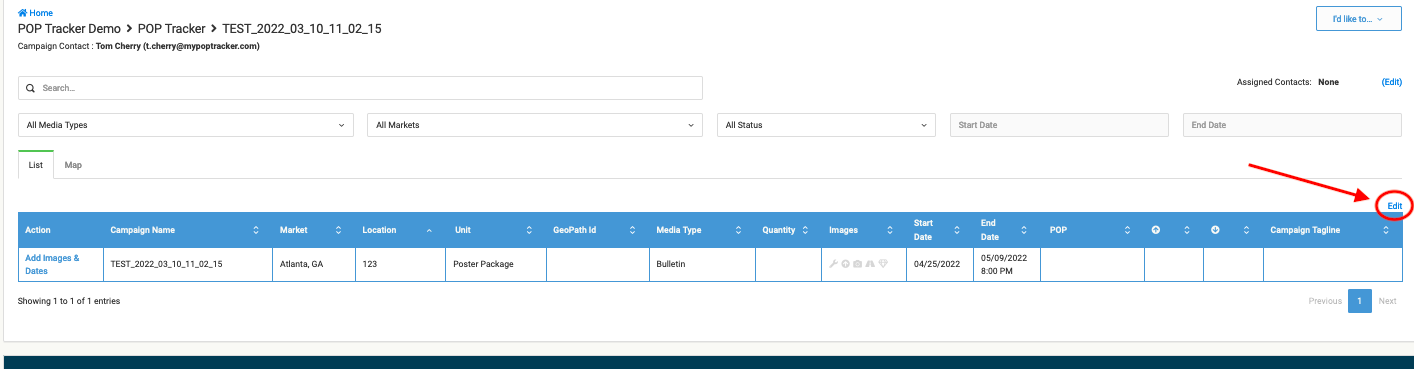Click the diamond icon in Images cell
This screenshot has width=1414, height=369.
click(883, 265)
